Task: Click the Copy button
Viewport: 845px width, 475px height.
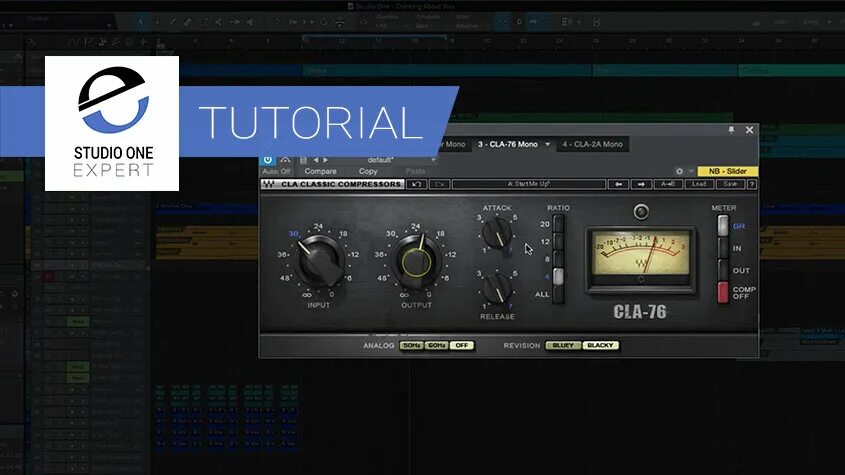Action: pyautogui.click(x=368, y=171)
